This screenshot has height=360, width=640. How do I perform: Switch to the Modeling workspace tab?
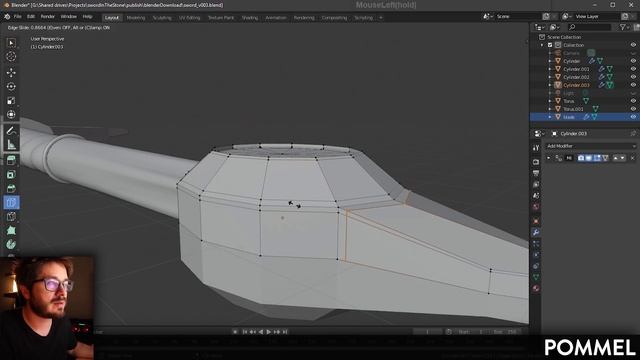pyautogui.click(x=136, y=18)
